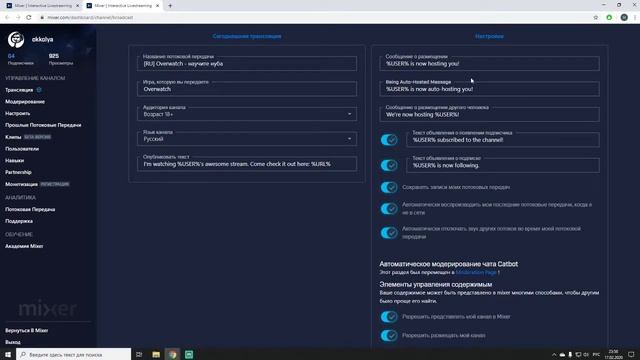The image size is (640, 360).
Task: Open a new browser tab with plus
Action: (170, 6)
